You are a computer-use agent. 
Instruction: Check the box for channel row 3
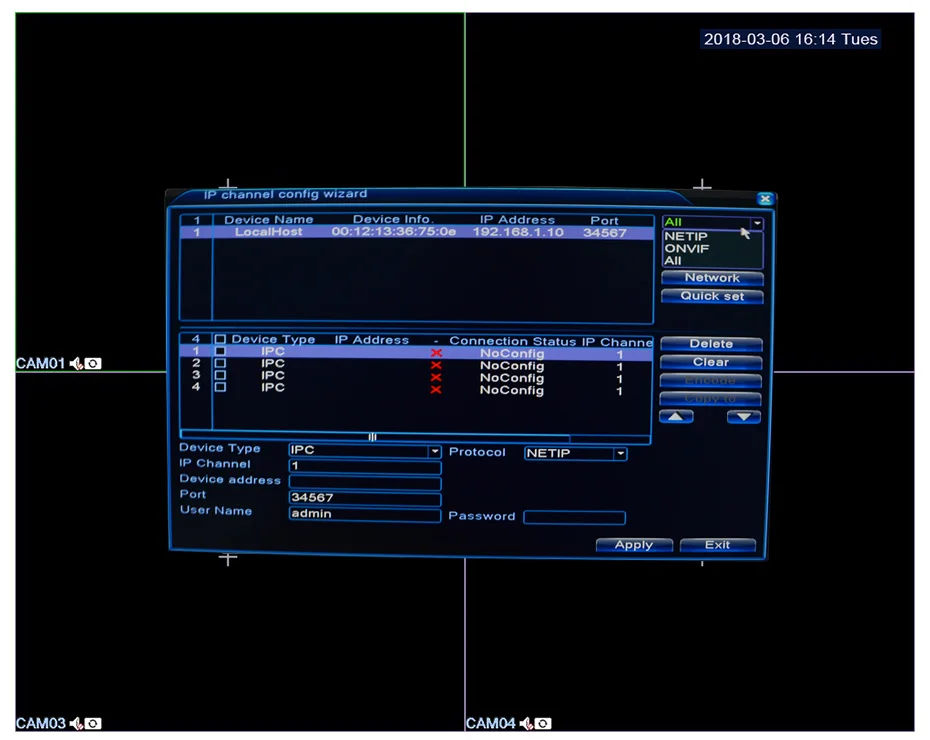[220, 375]
